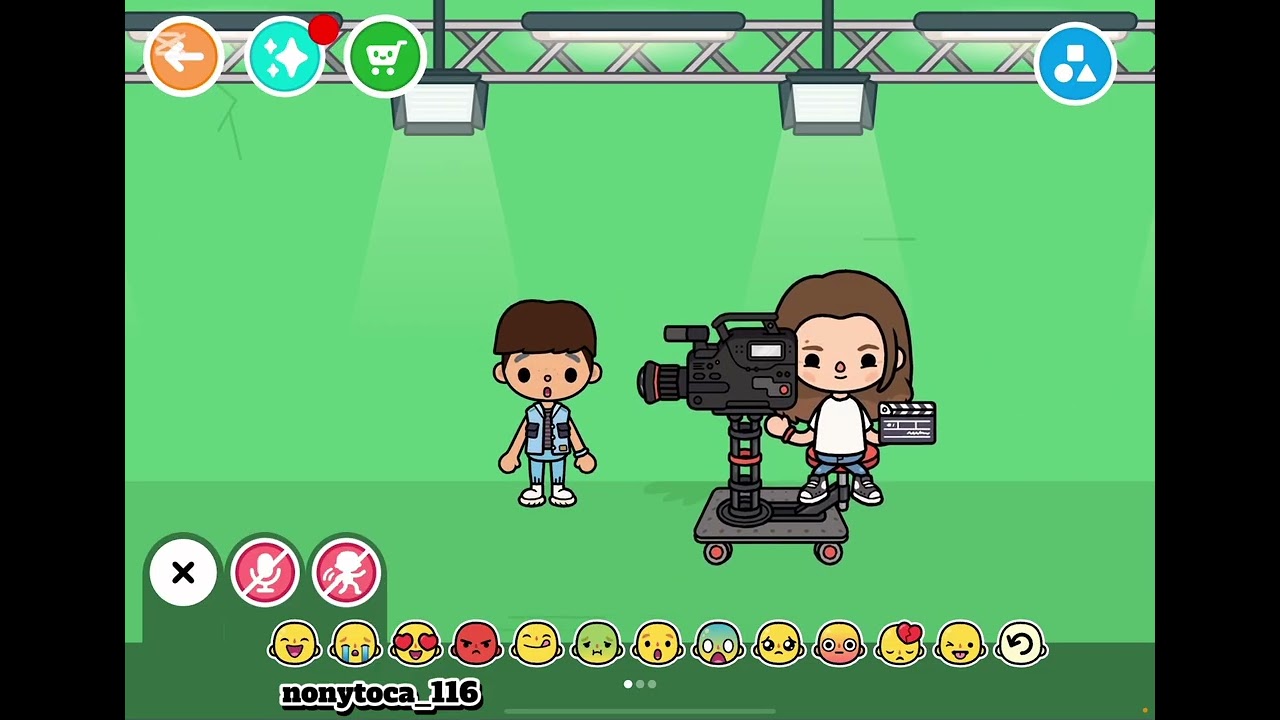Choose the blushing wide-eyed emoji
This screenshot has height=720, width=1280.
pyautogui.click(x=839, y=644)
